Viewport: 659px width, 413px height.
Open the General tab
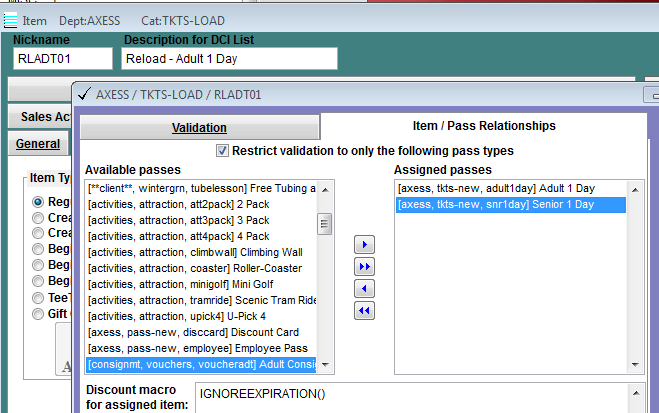(x=38, y=144)
